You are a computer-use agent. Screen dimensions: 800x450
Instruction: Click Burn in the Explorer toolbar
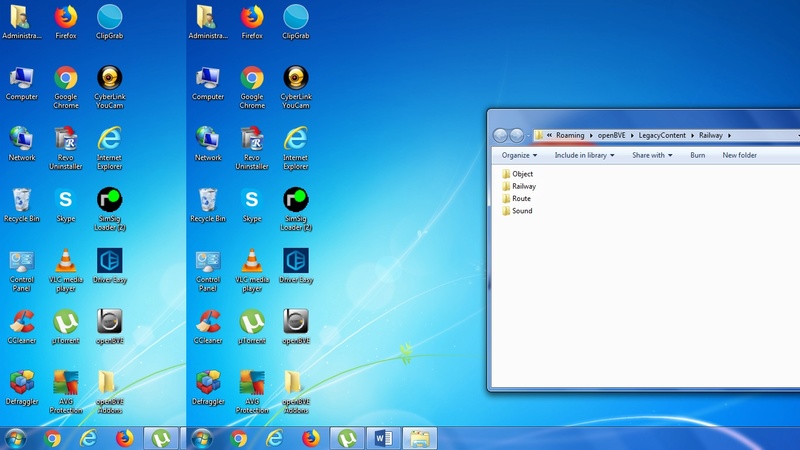(697, 155)
